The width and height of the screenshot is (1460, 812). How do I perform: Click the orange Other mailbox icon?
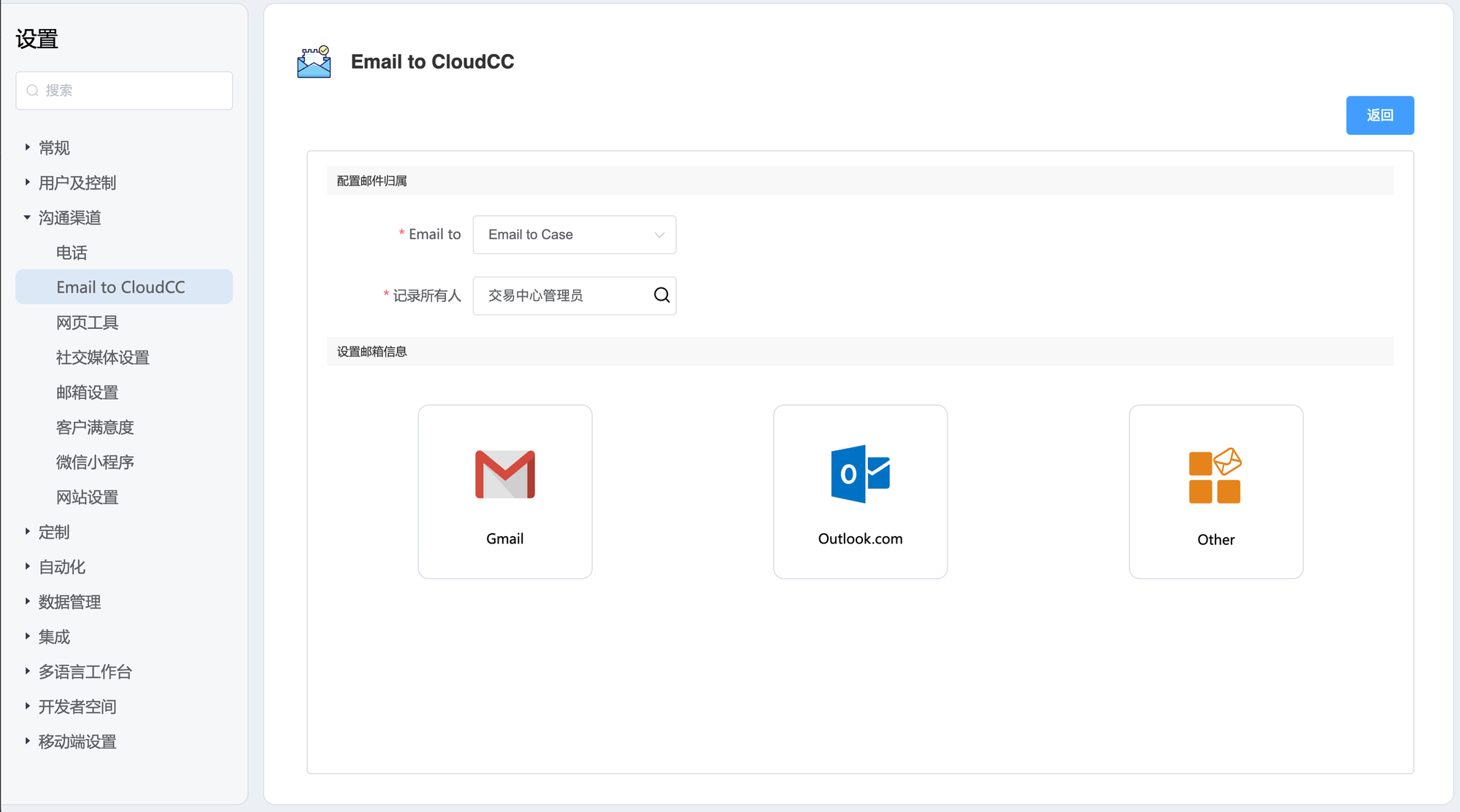1215,476
